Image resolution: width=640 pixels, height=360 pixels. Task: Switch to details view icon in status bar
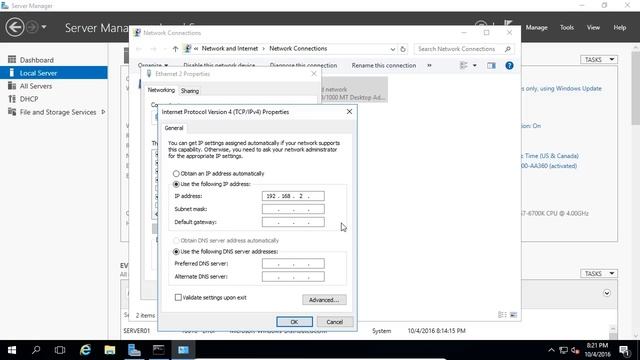point(502,315)
